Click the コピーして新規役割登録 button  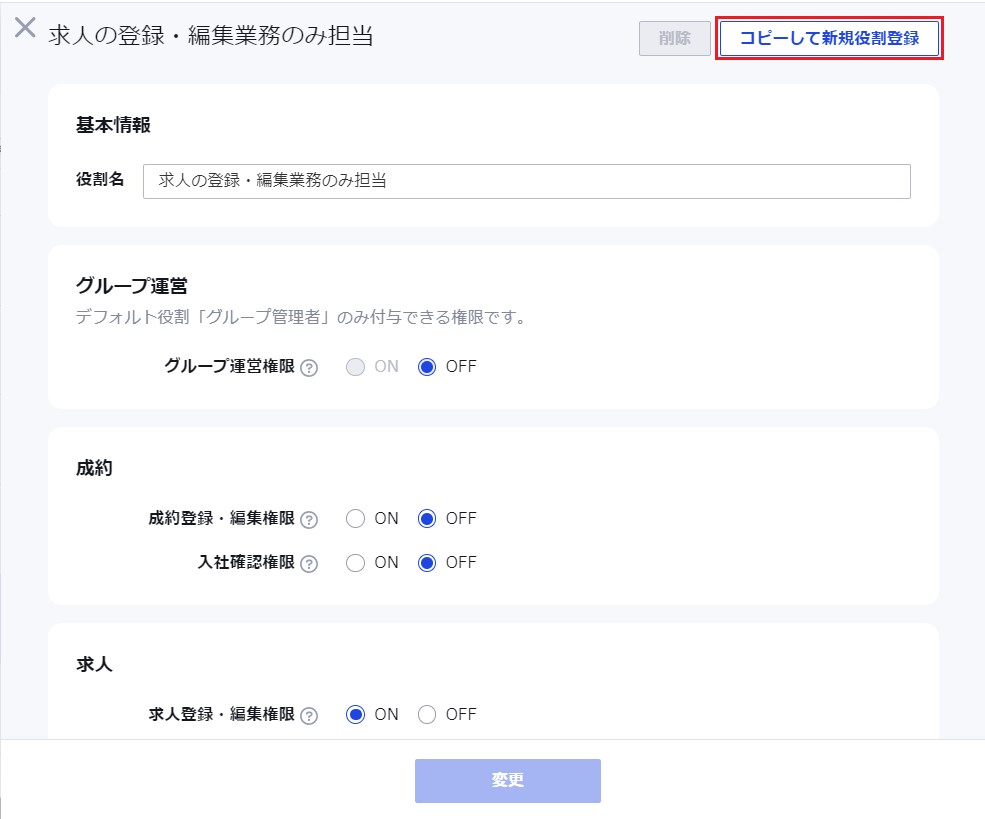pyautogui.click(x=829, y=38)
